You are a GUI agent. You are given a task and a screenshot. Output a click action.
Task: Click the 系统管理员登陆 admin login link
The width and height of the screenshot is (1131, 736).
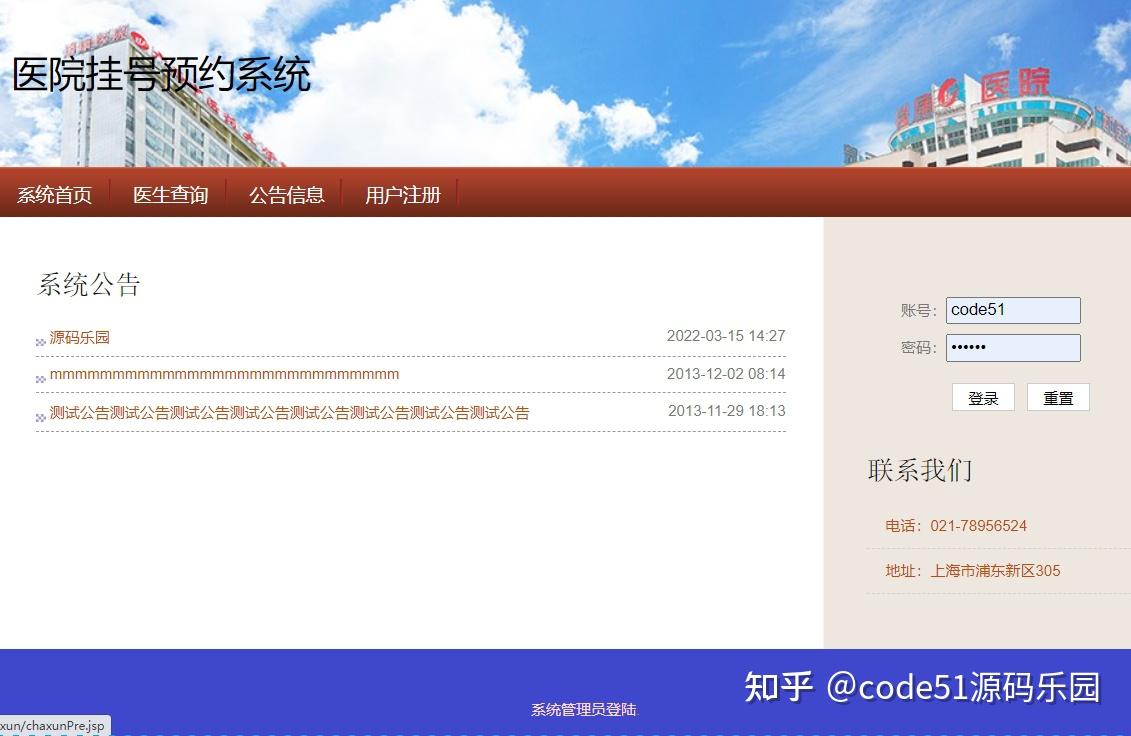coord(583,709)
